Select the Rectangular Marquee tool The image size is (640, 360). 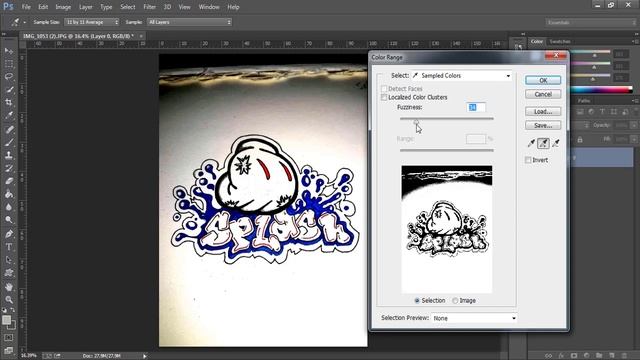tap(9, 64)
